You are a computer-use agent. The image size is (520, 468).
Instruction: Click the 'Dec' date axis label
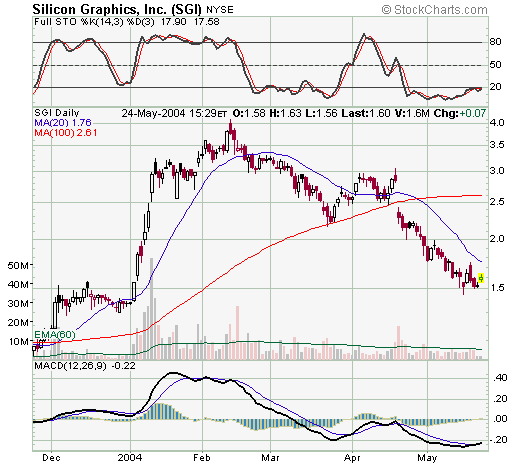(51, 458)
